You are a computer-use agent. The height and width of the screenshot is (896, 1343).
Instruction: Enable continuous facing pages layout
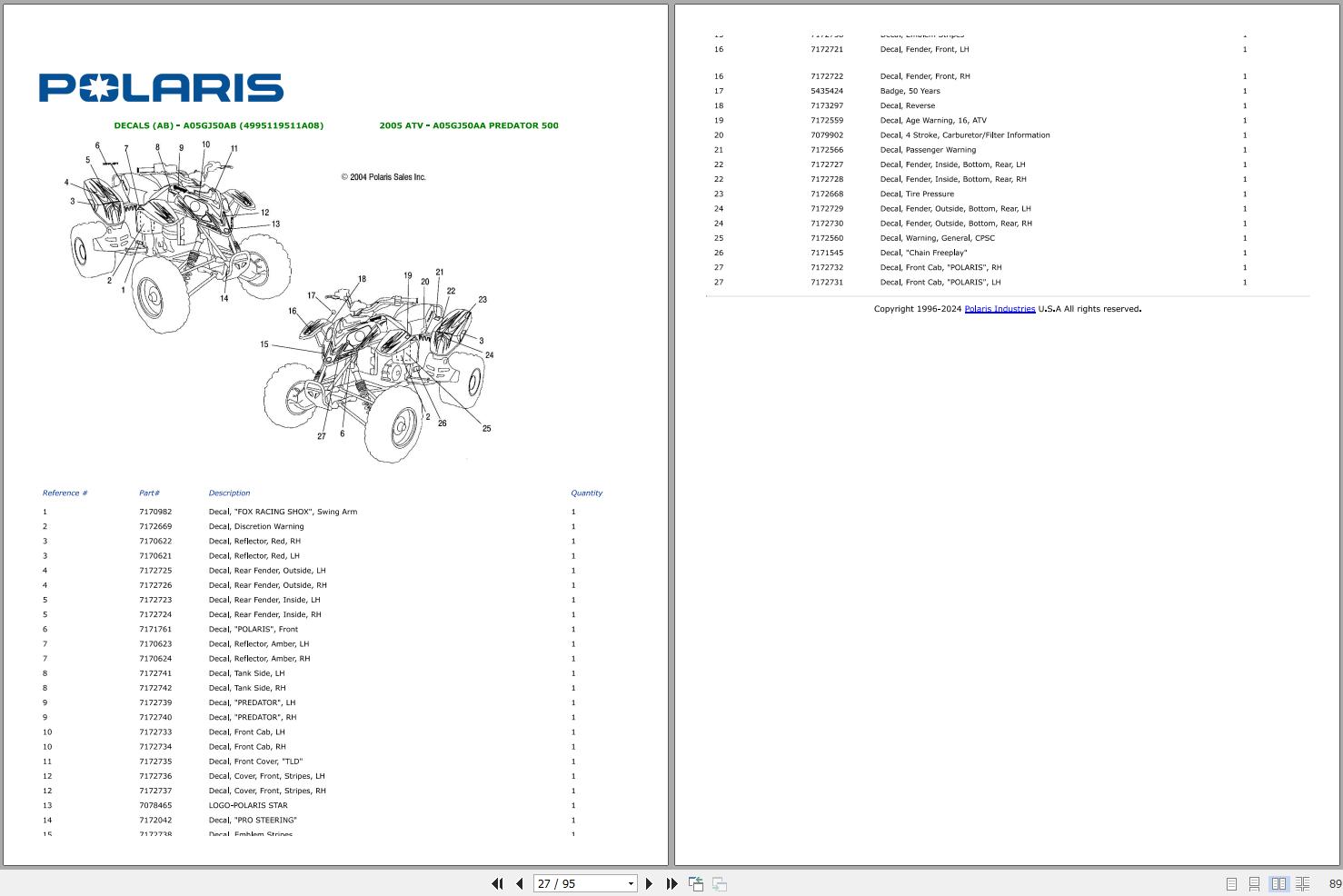click(1303, 883)
